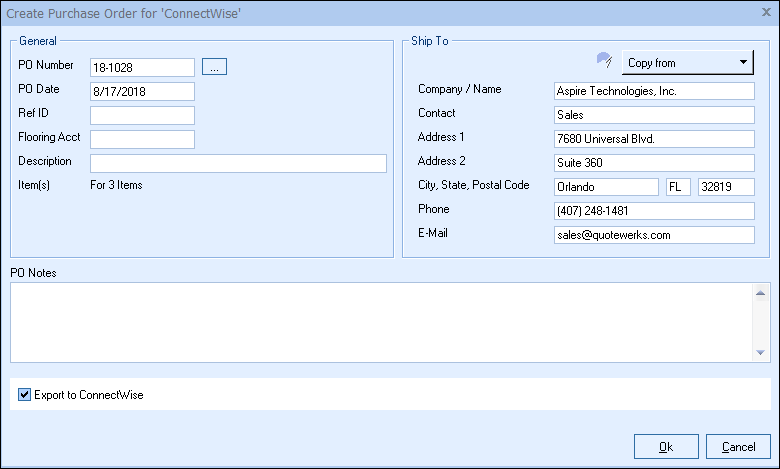Close the Create Purchase Order window
Screen dimensions: 780x469
(765, 12)
